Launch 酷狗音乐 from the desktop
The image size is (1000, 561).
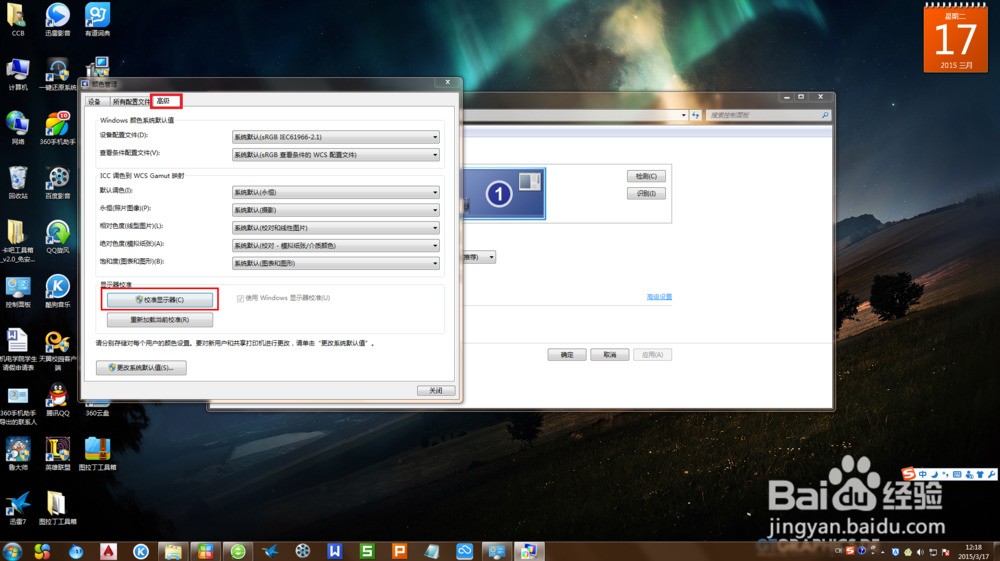point(58,288)
